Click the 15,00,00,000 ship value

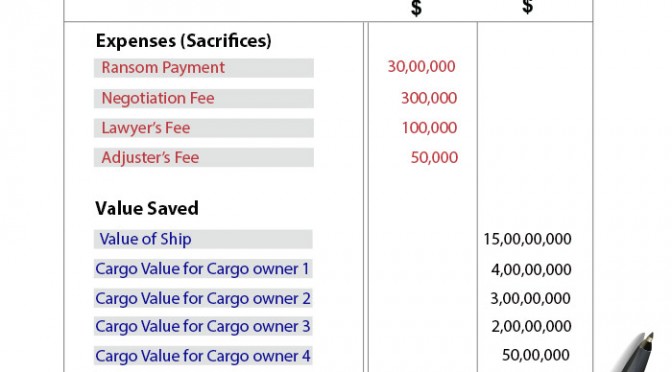tap(528, 239)
